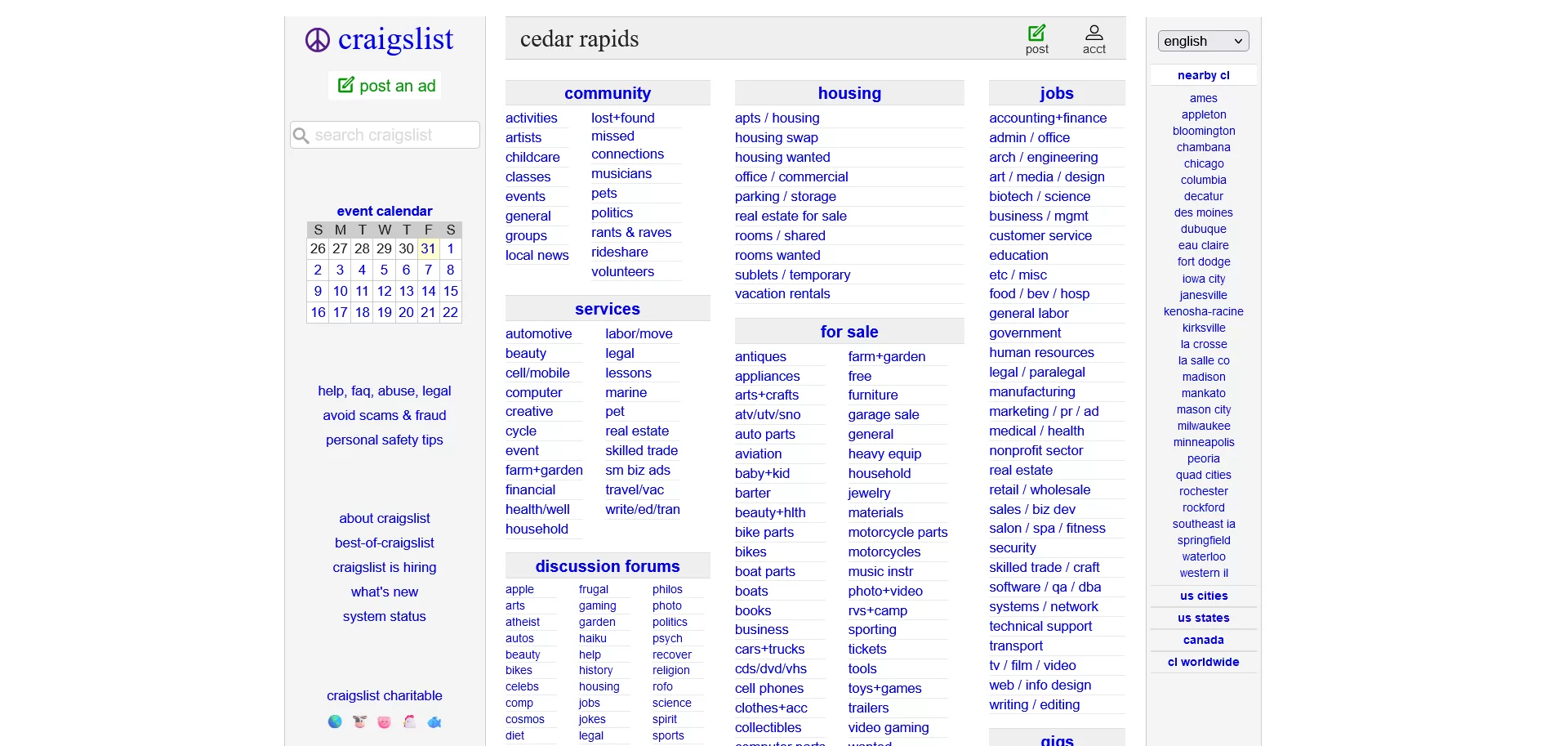This screenshot has width=1568, height=746.
Task: Collapse the nearby cl section header
Action: click(x=1204, y=75)
